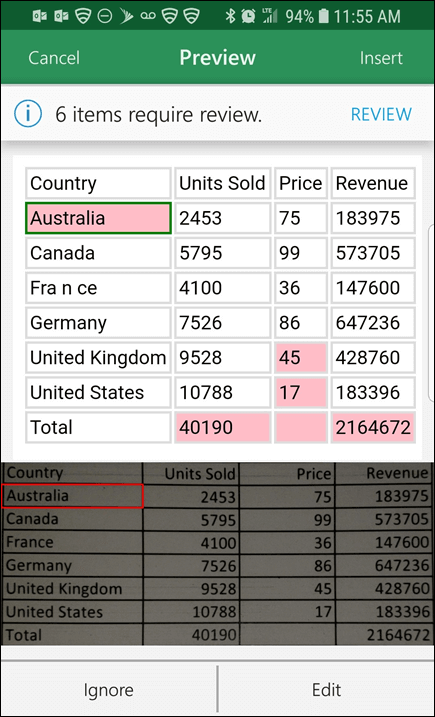
Task: Select the flagged empty Total price cell
Action: pyautogui.click(x=301, y=428)
